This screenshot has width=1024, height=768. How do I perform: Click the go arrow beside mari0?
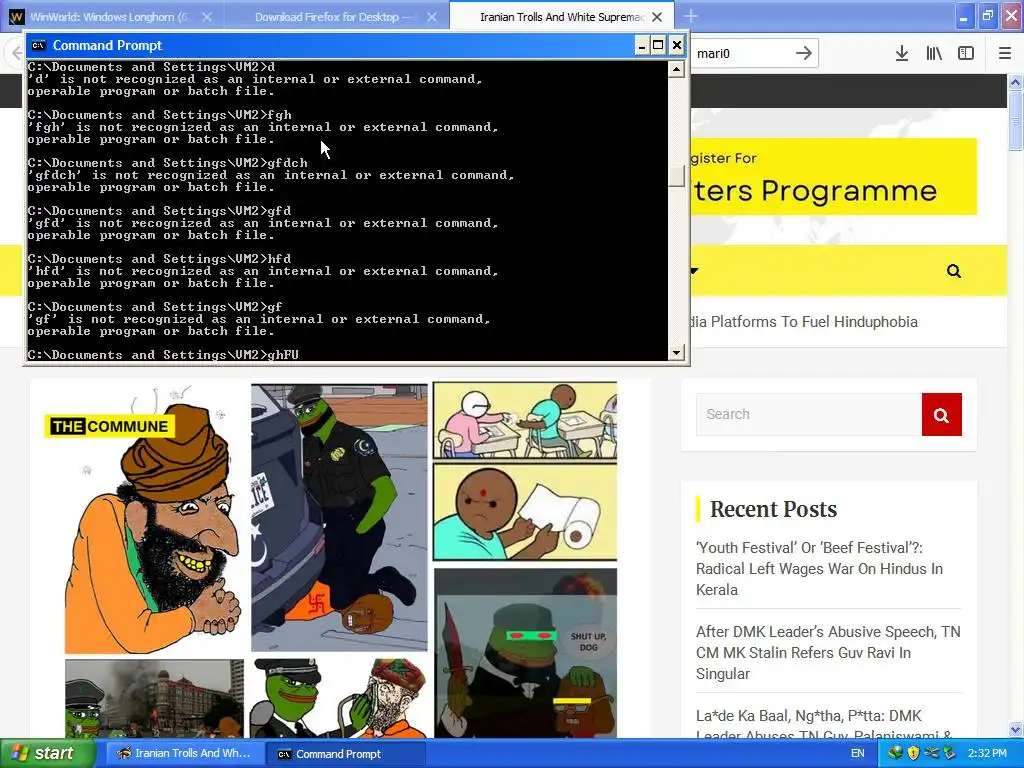click(x=803, y=53)
